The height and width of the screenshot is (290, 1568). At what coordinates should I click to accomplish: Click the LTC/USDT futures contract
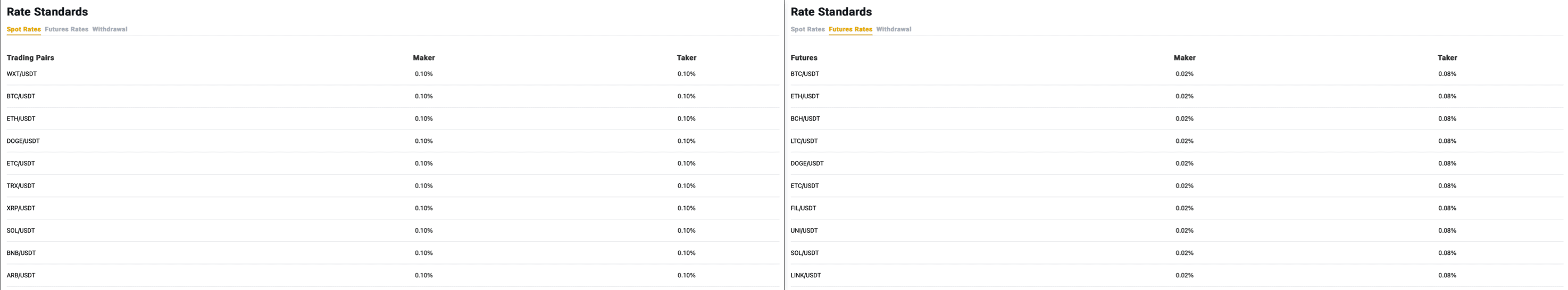point(804,141)
